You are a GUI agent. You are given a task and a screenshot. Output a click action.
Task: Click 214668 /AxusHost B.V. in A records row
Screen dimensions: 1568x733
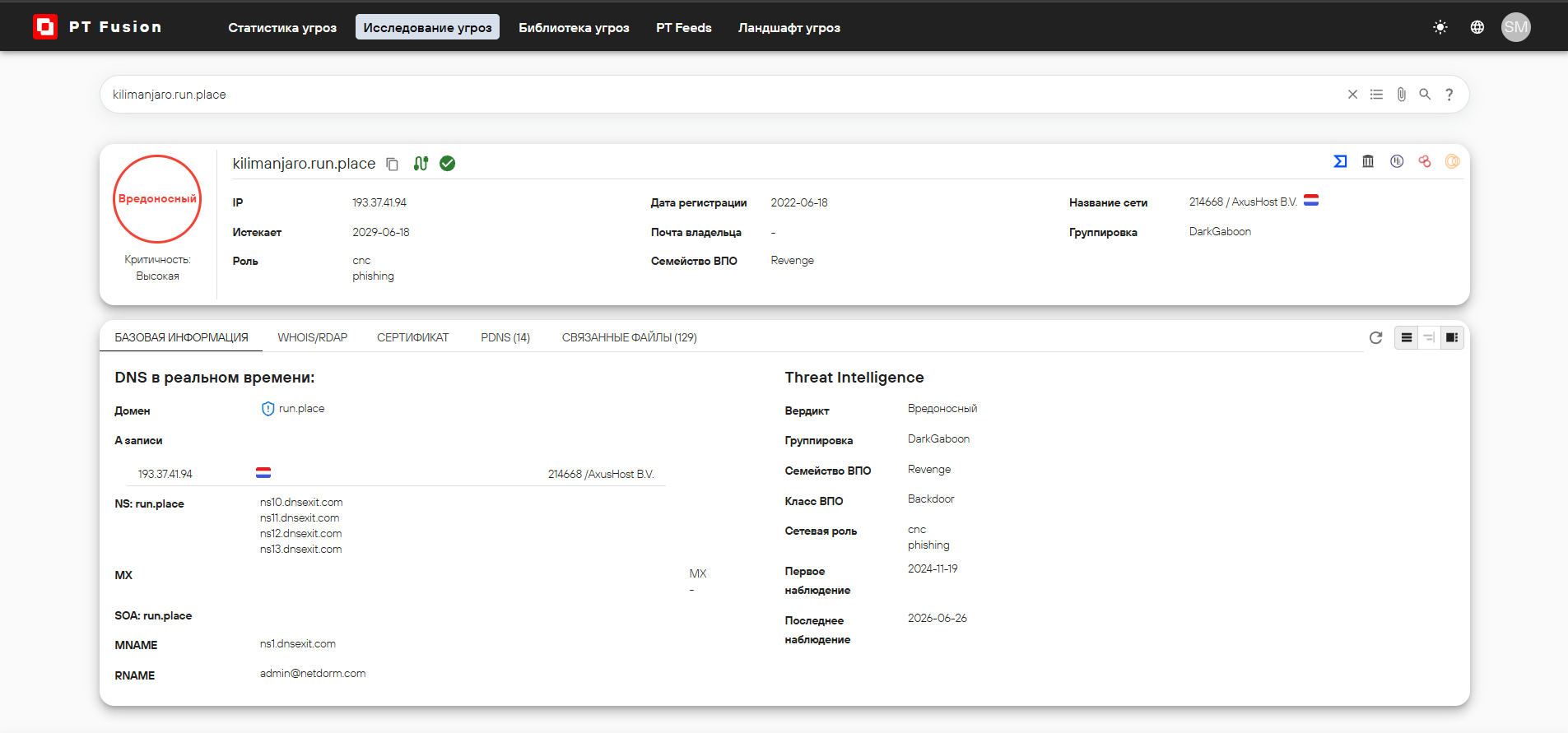601,474
